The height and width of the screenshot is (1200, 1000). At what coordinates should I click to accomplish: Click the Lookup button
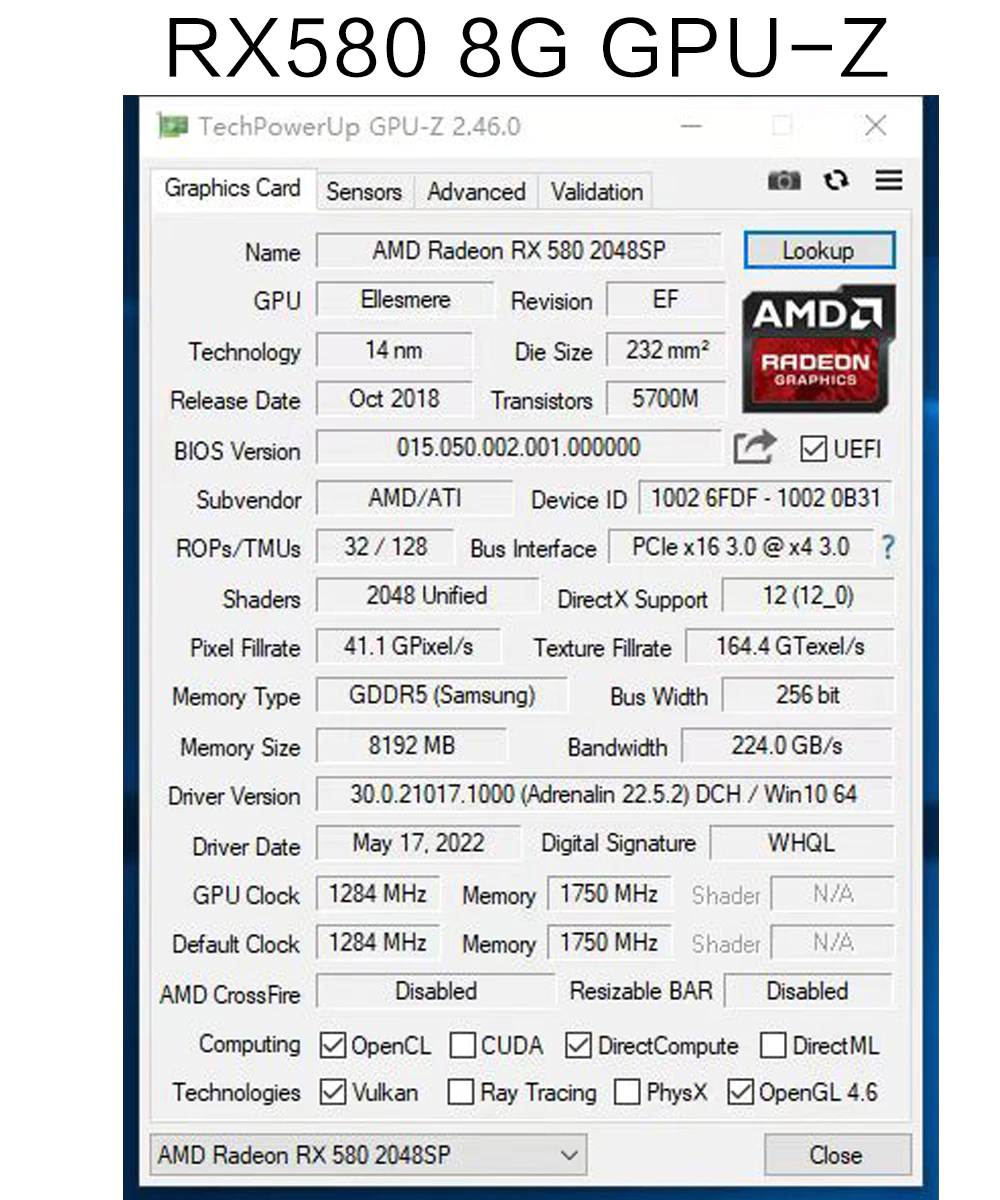point(818,250)
